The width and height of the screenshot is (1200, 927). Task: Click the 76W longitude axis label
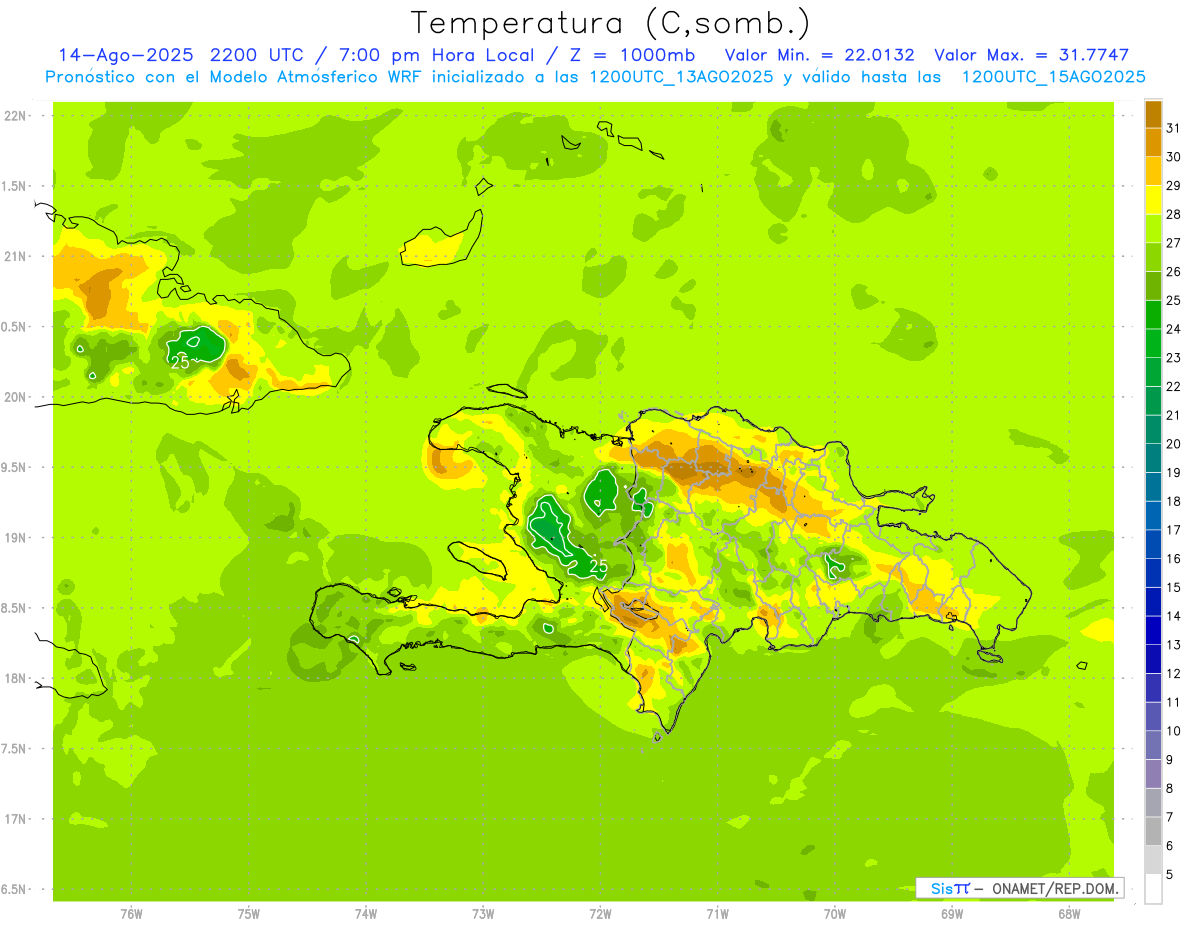click(x=131, y=913)
